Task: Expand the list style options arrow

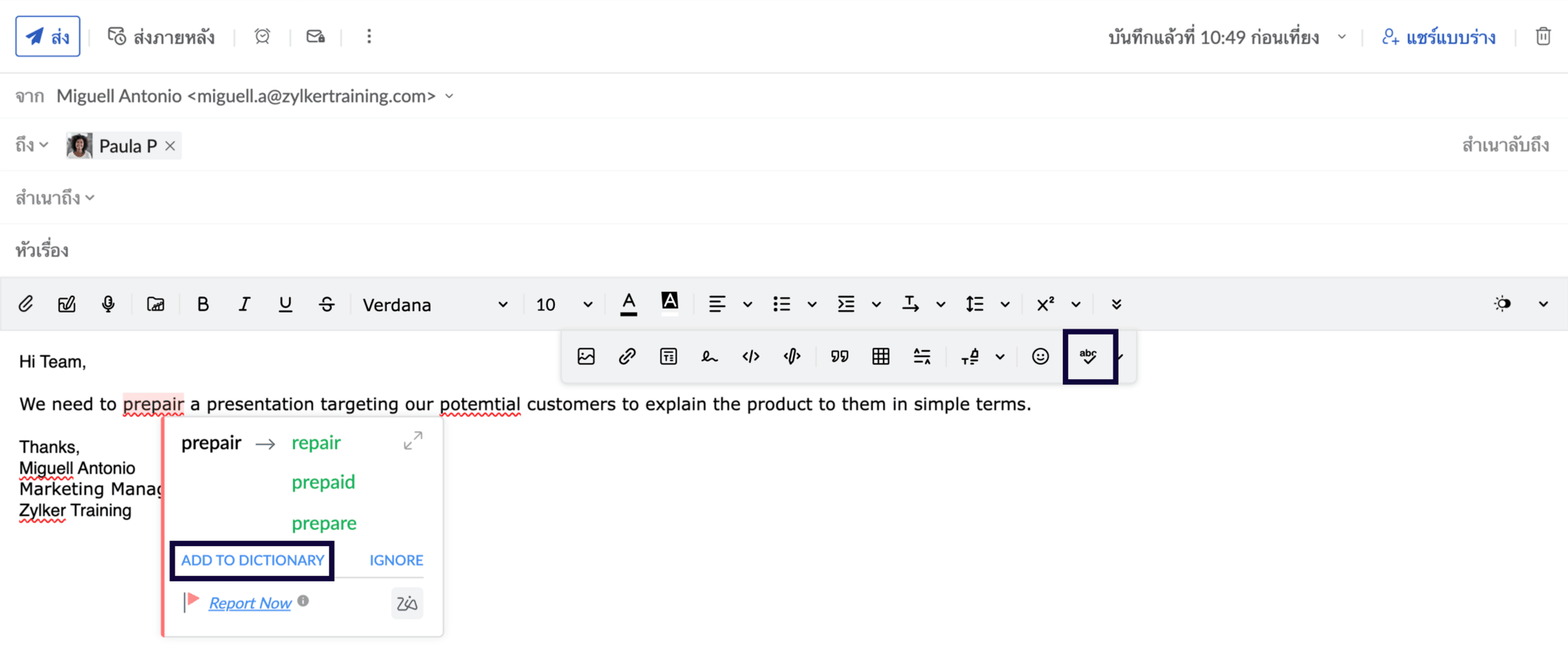Action: 812,304
